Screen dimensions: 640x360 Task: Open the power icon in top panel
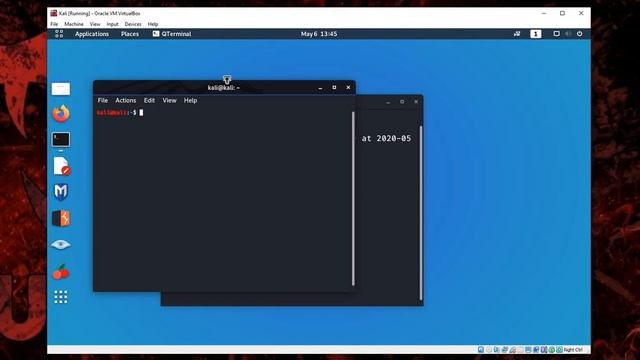pyautogui.click(x=580, y=34)
